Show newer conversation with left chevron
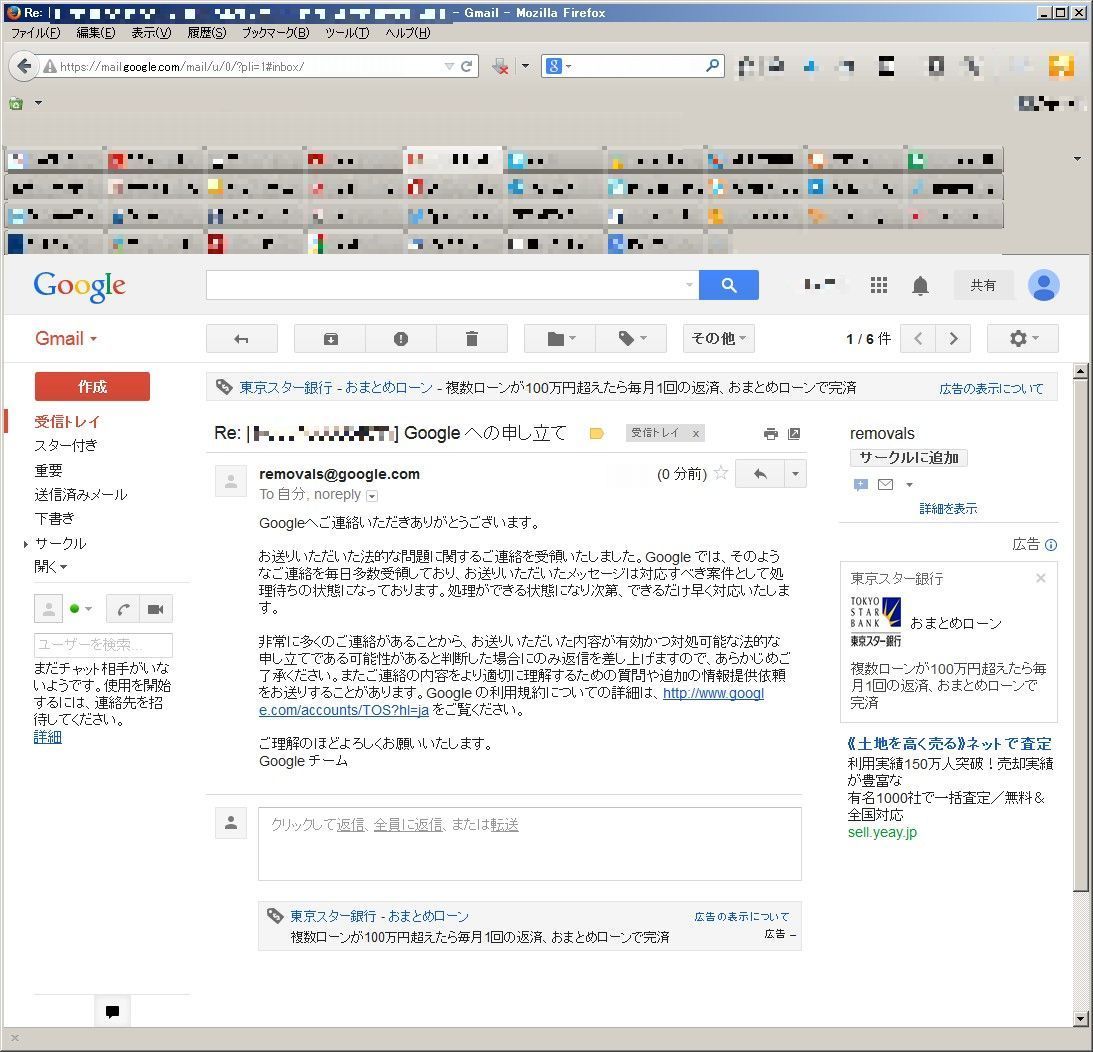Image resolution: width=1093 pixels, height=1052 pixels. [x=918, y=339]
